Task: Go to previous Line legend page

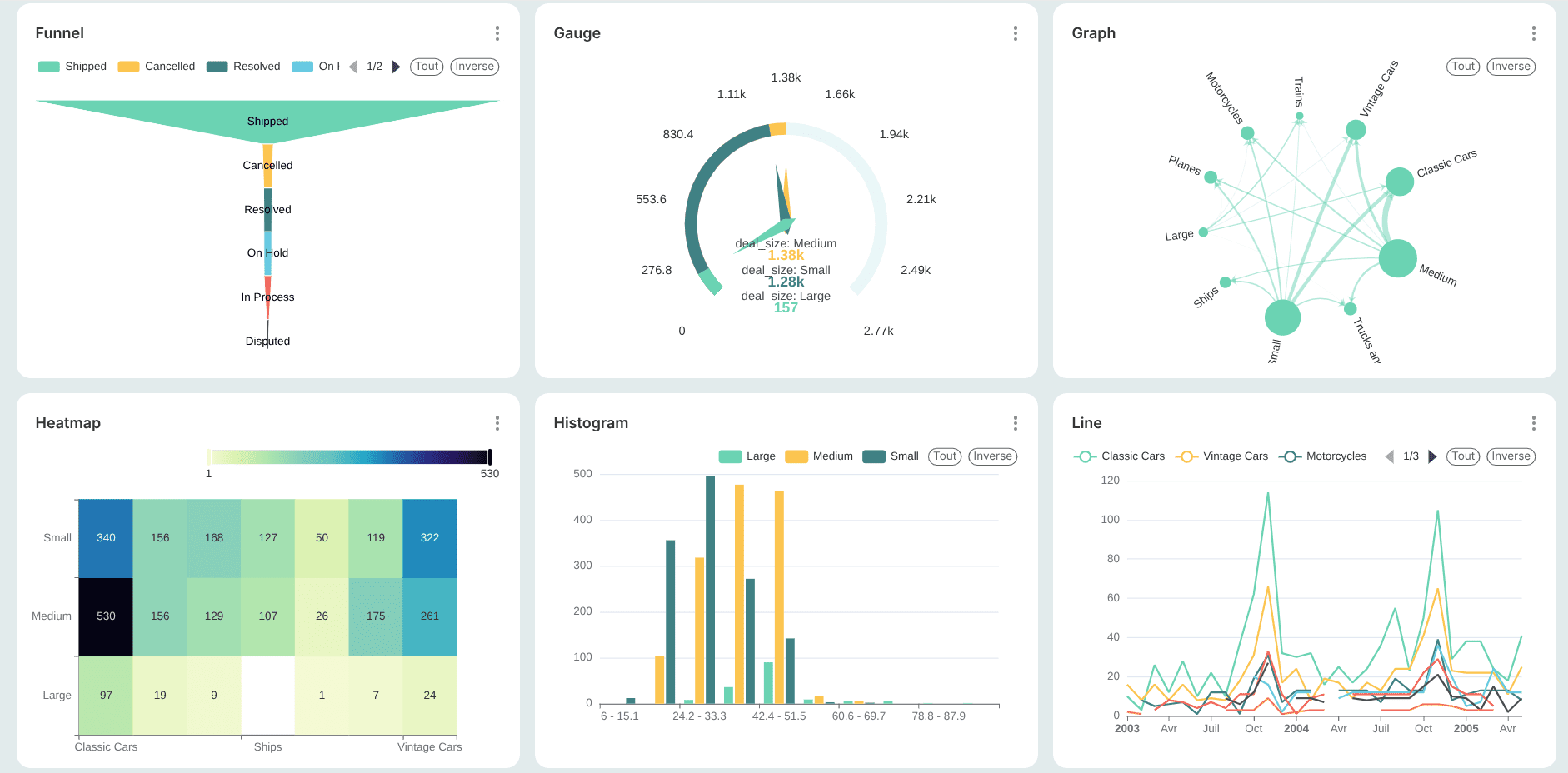Action: point(1390,456)
